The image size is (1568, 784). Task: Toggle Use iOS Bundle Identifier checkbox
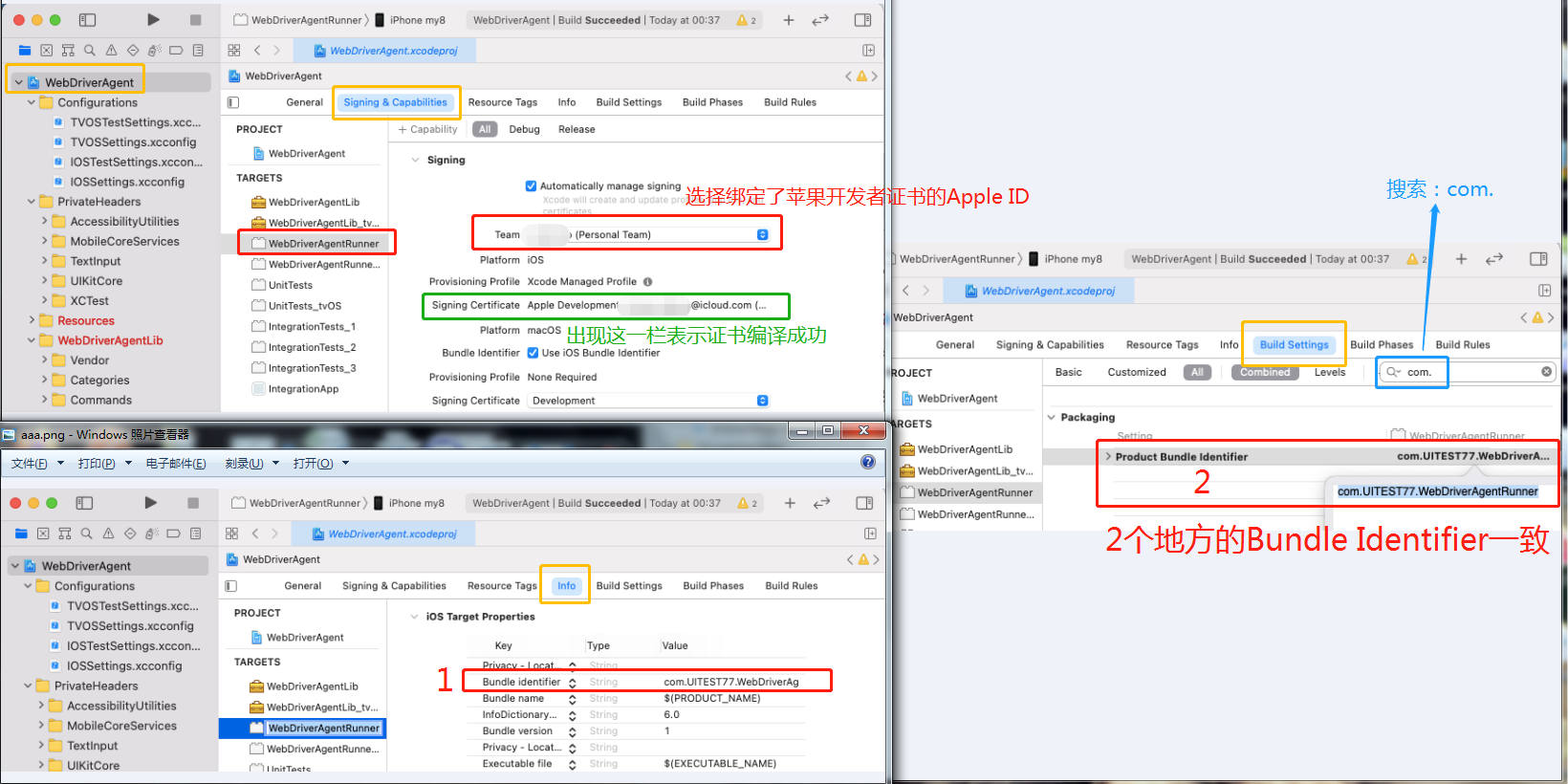coord(533,352)
